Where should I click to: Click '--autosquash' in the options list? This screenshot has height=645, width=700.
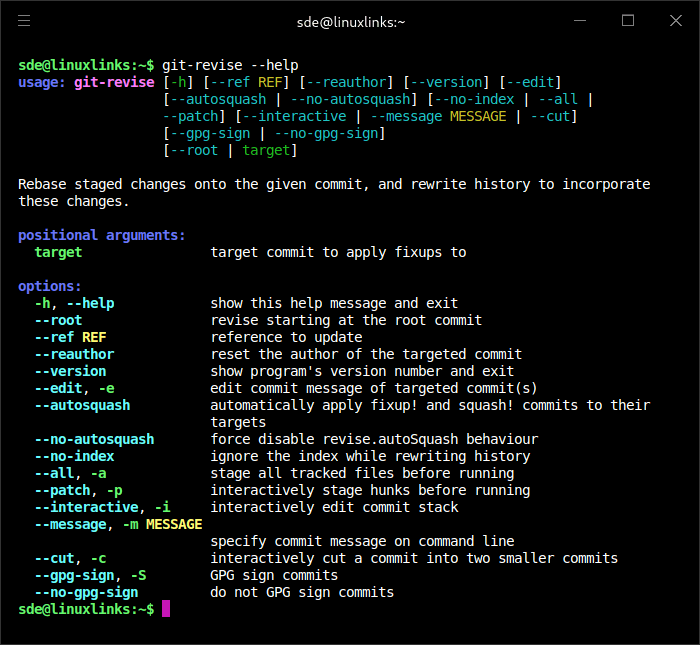point(83,405)
